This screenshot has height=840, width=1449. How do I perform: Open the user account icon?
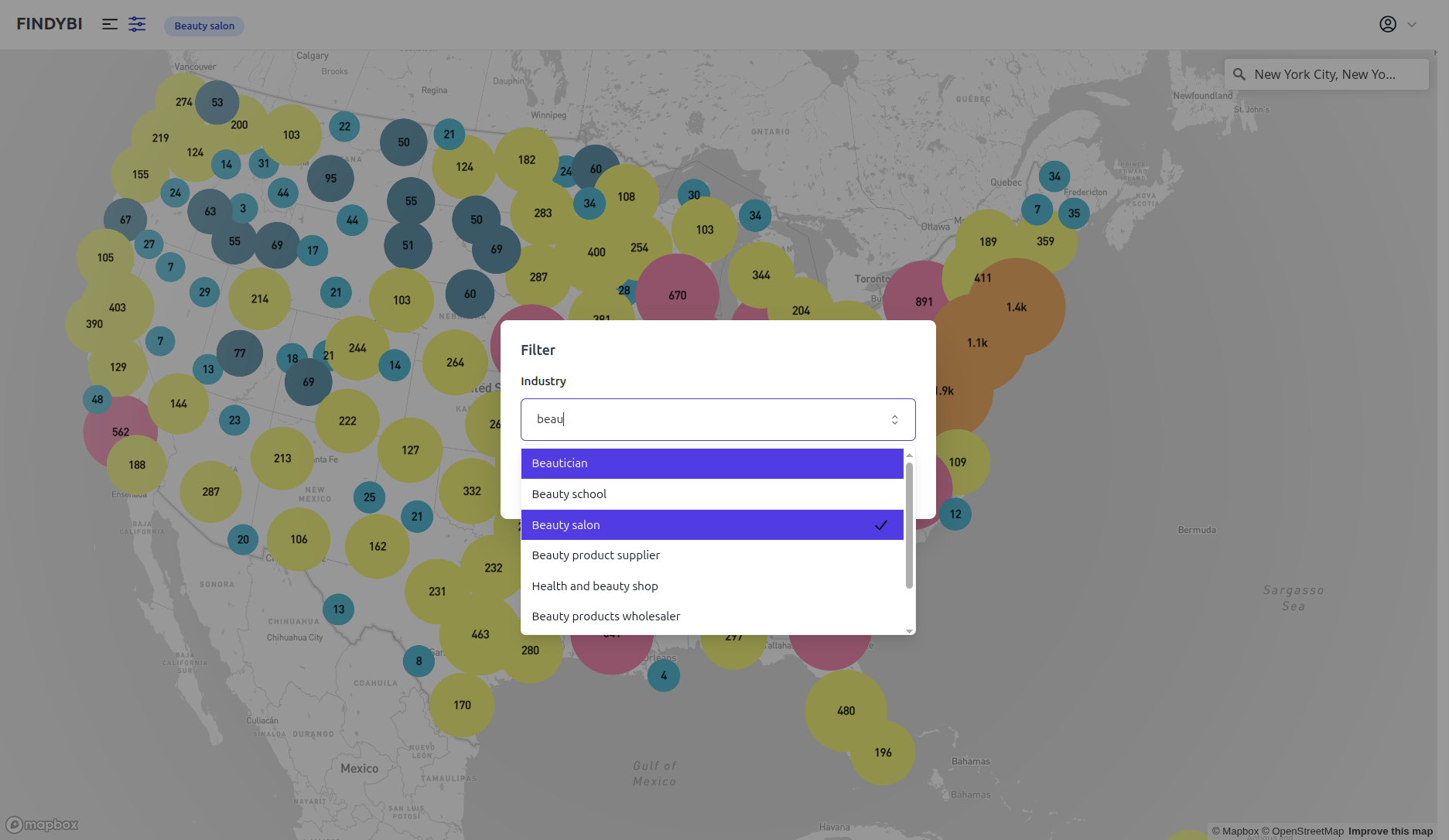point(1388,25)
